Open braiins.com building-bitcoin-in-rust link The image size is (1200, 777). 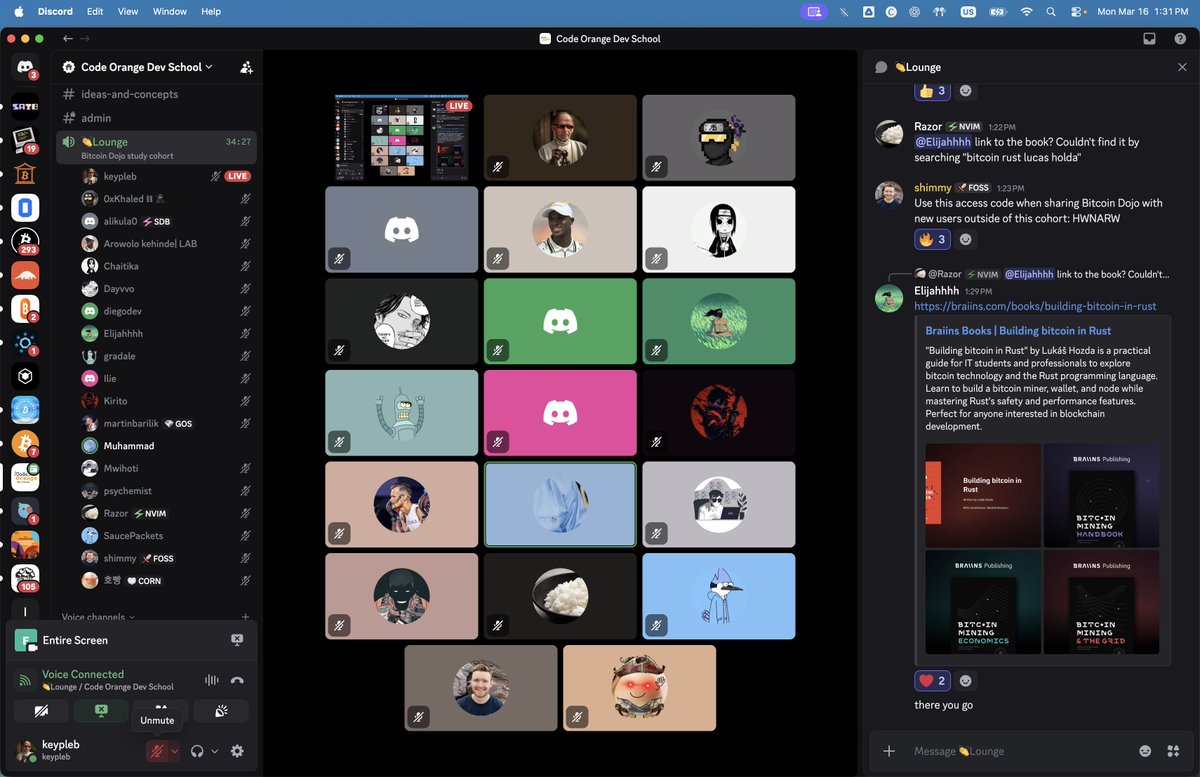point(1035,306)
